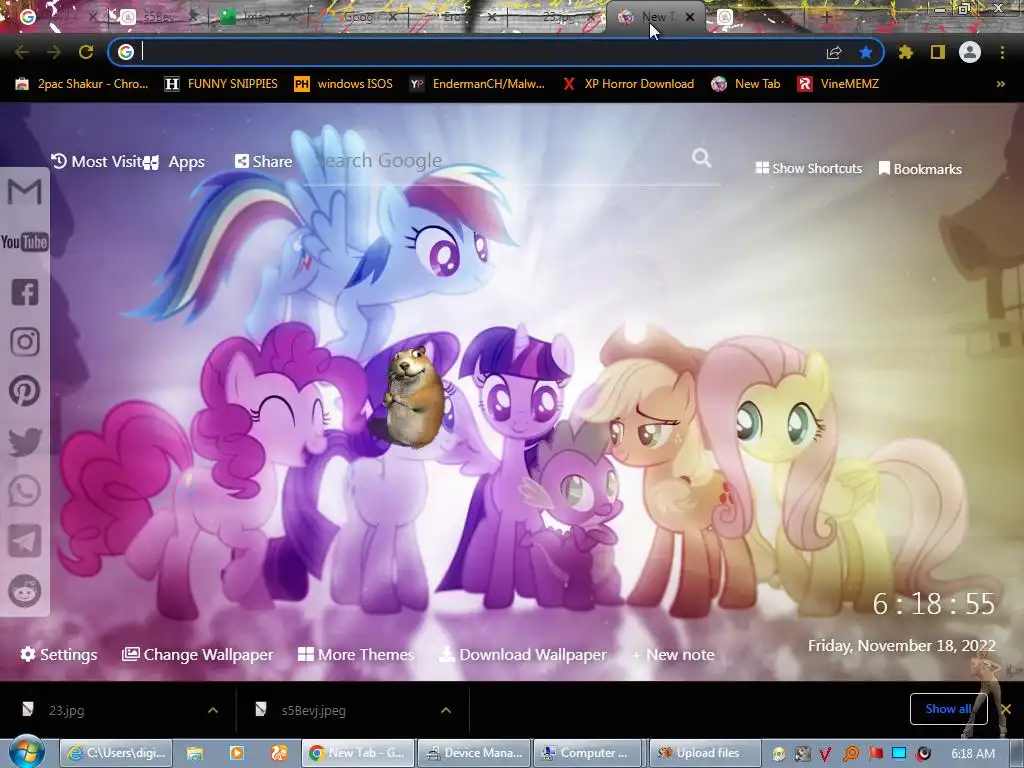This screenshot has height=768, width=1024.
Task: Open Windows Media Player taskbar icon
Action: pyautogui.click(x=236, y=753)
